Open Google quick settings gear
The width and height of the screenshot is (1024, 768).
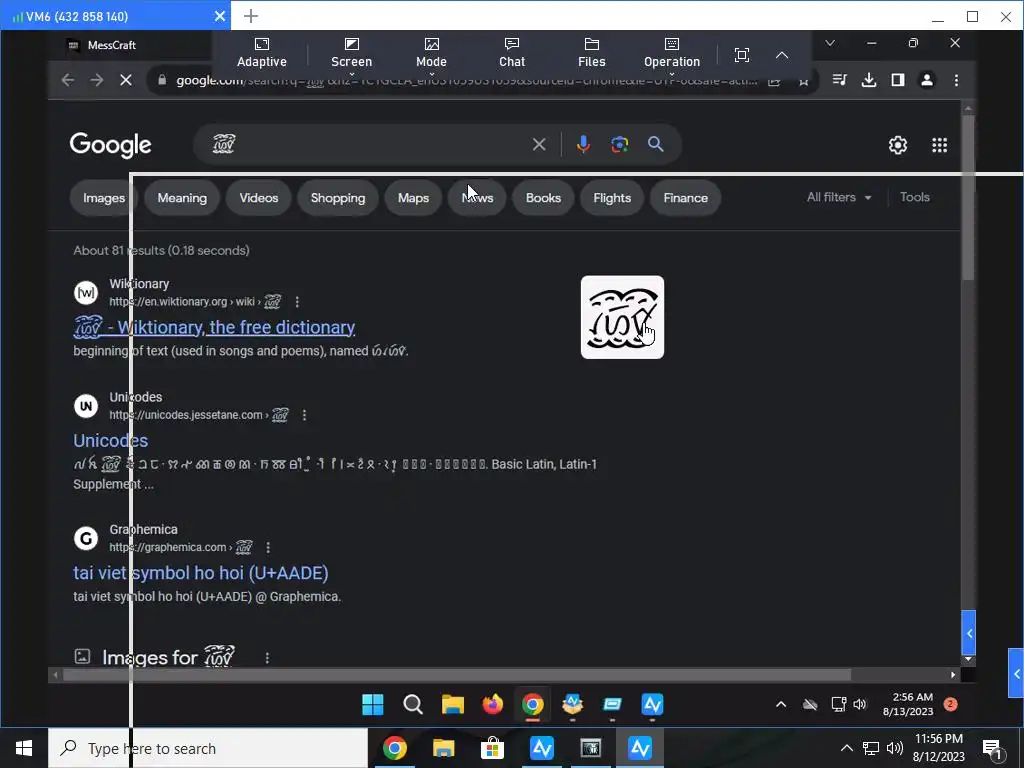[898, 145]
